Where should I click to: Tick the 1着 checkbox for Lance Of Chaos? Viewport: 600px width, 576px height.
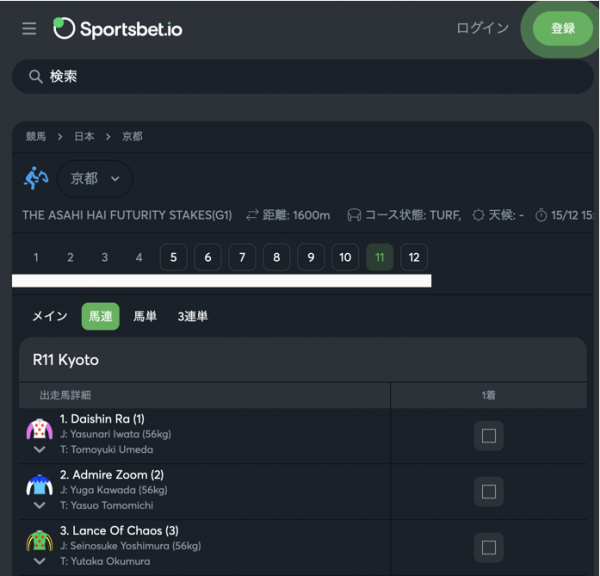tap(489, 547)
